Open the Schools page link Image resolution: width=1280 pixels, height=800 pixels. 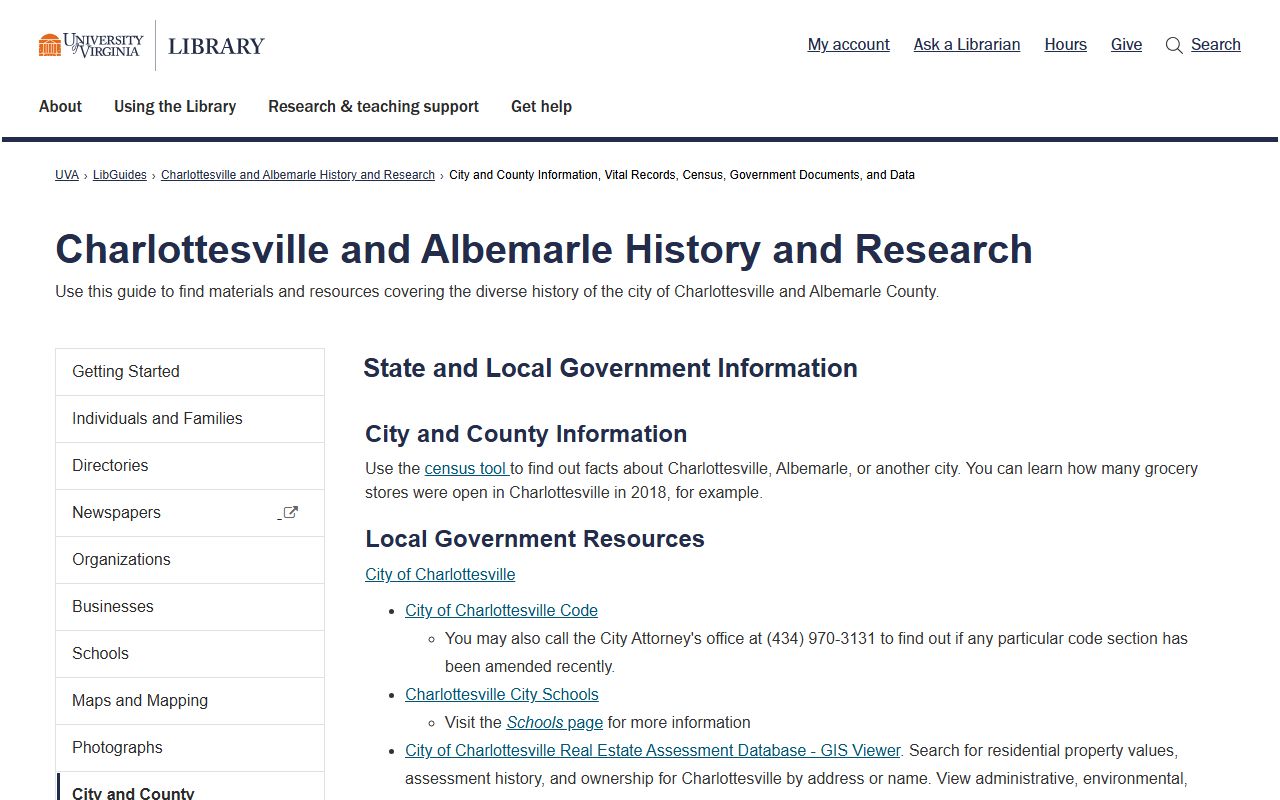(554, 723)
